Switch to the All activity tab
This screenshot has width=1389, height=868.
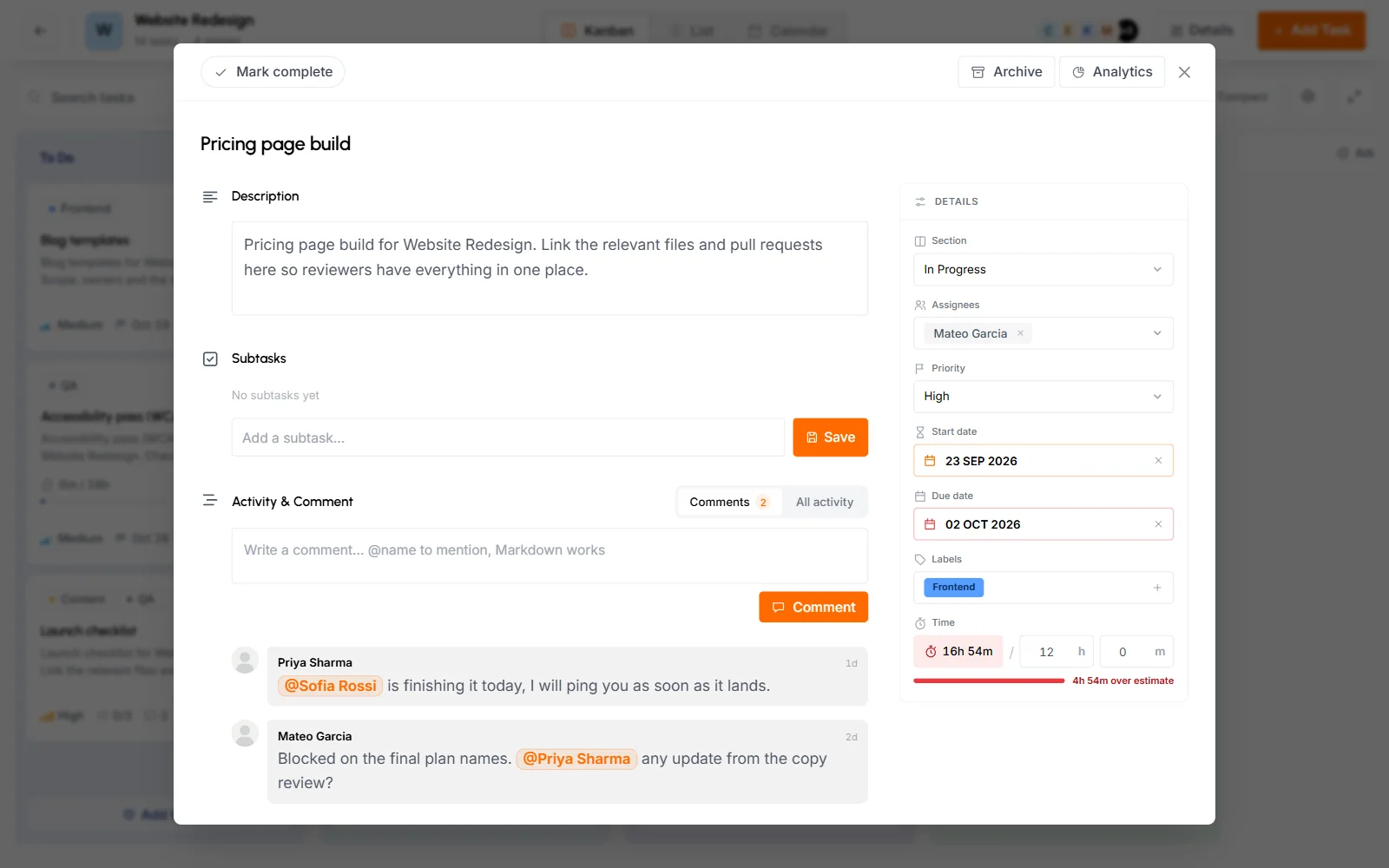tap(825, 502)
